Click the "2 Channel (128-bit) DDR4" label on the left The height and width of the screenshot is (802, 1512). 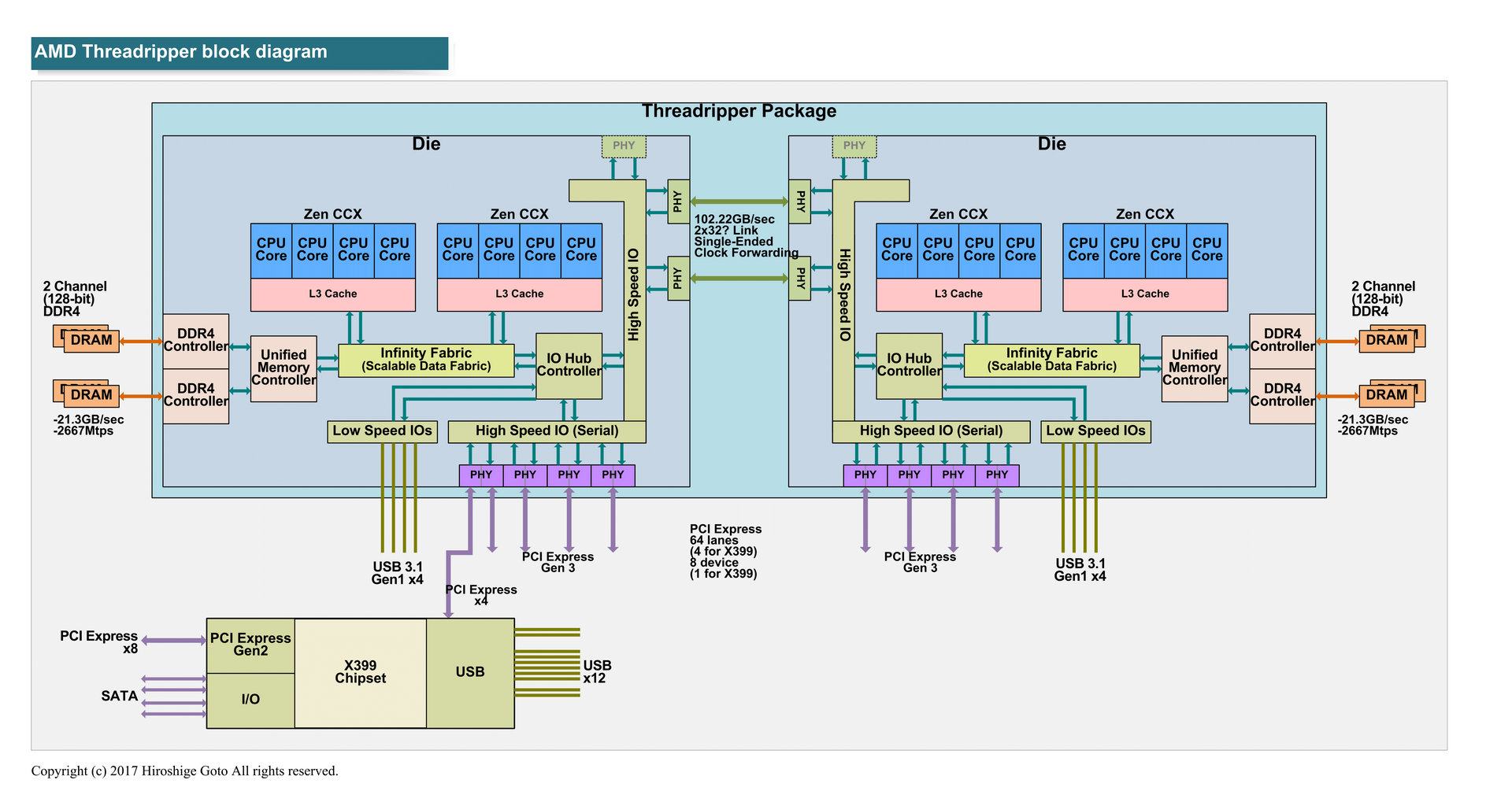click(x=75, y=299)
